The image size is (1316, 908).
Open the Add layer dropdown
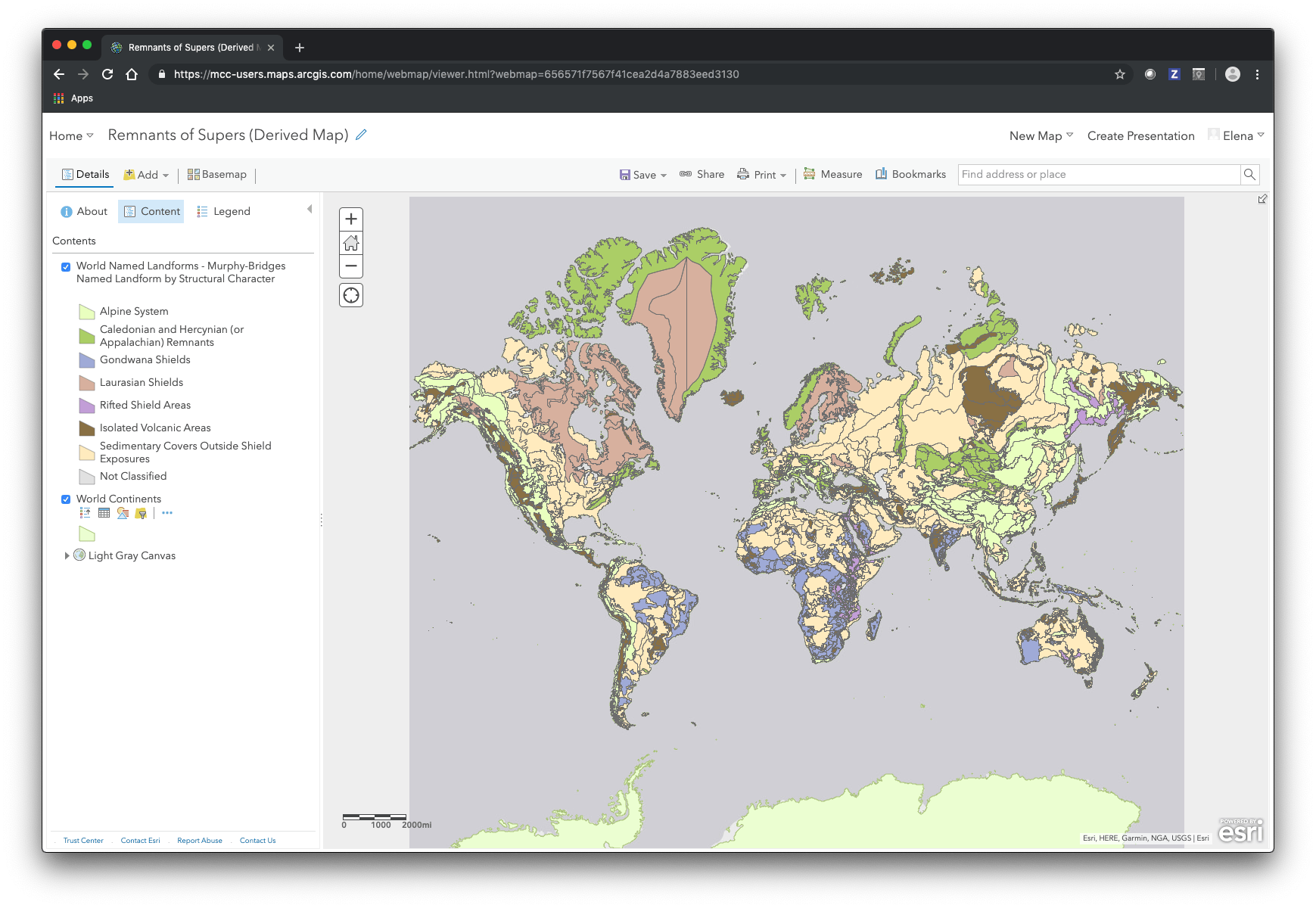147,175
